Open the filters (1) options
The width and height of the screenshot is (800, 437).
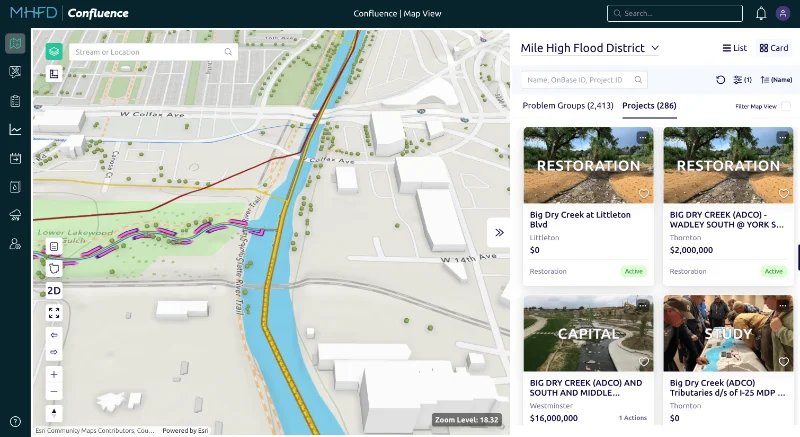(x=742, y=80)
